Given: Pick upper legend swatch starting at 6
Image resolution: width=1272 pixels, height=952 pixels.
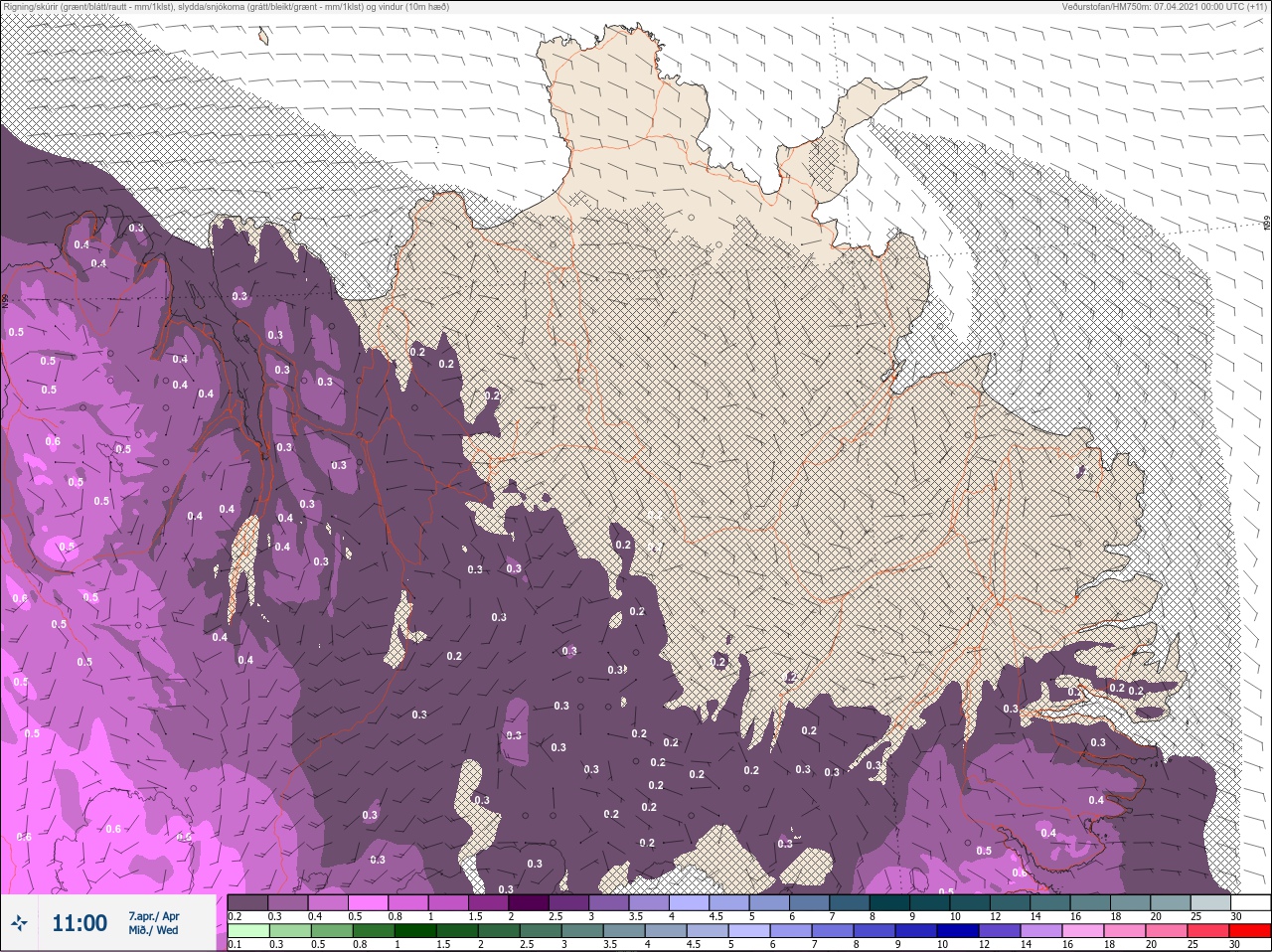Looking at the screenshot, I should [810, 902].
